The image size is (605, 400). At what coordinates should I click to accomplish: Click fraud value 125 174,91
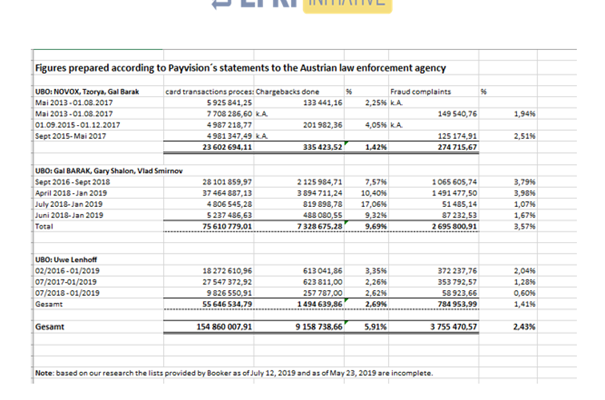(x=457, y=136)
